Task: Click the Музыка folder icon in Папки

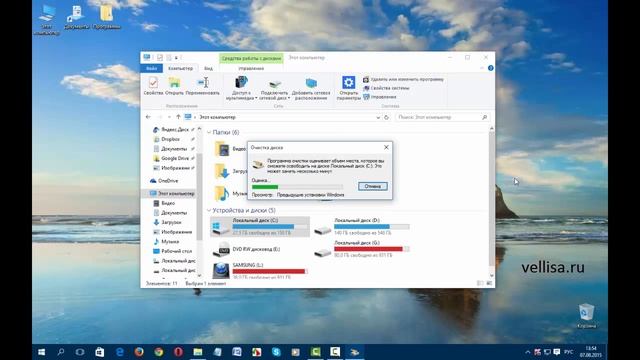Action: [222, 193]
